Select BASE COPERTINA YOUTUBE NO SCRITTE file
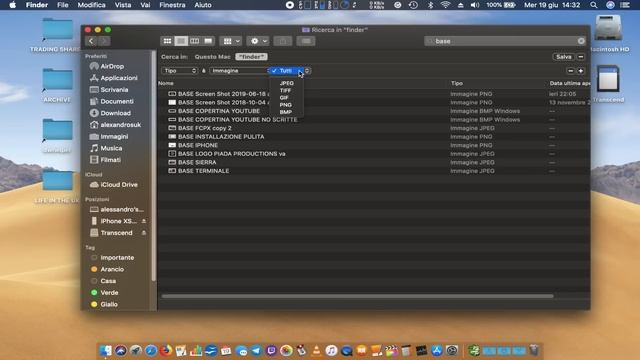 pyautogui.click(x=238, y=120)
